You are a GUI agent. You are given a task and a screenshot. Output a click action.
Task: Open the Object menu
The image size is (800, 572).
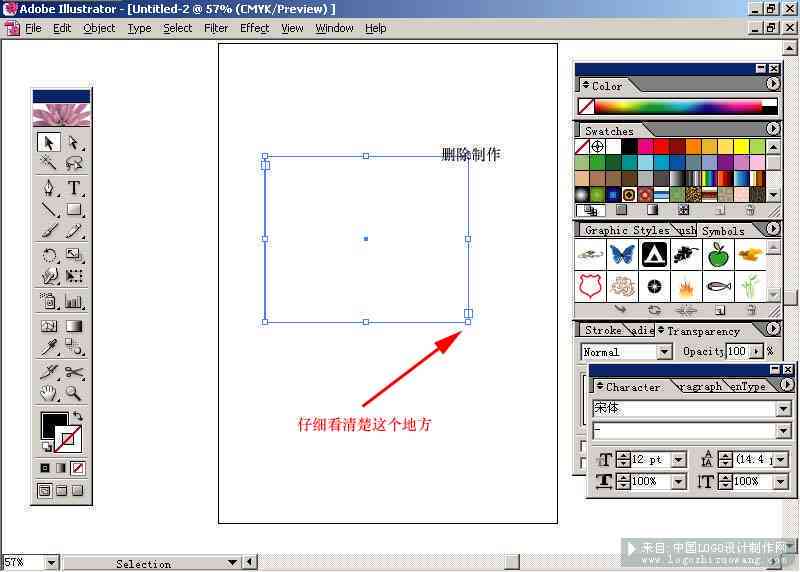coord(99,28)
